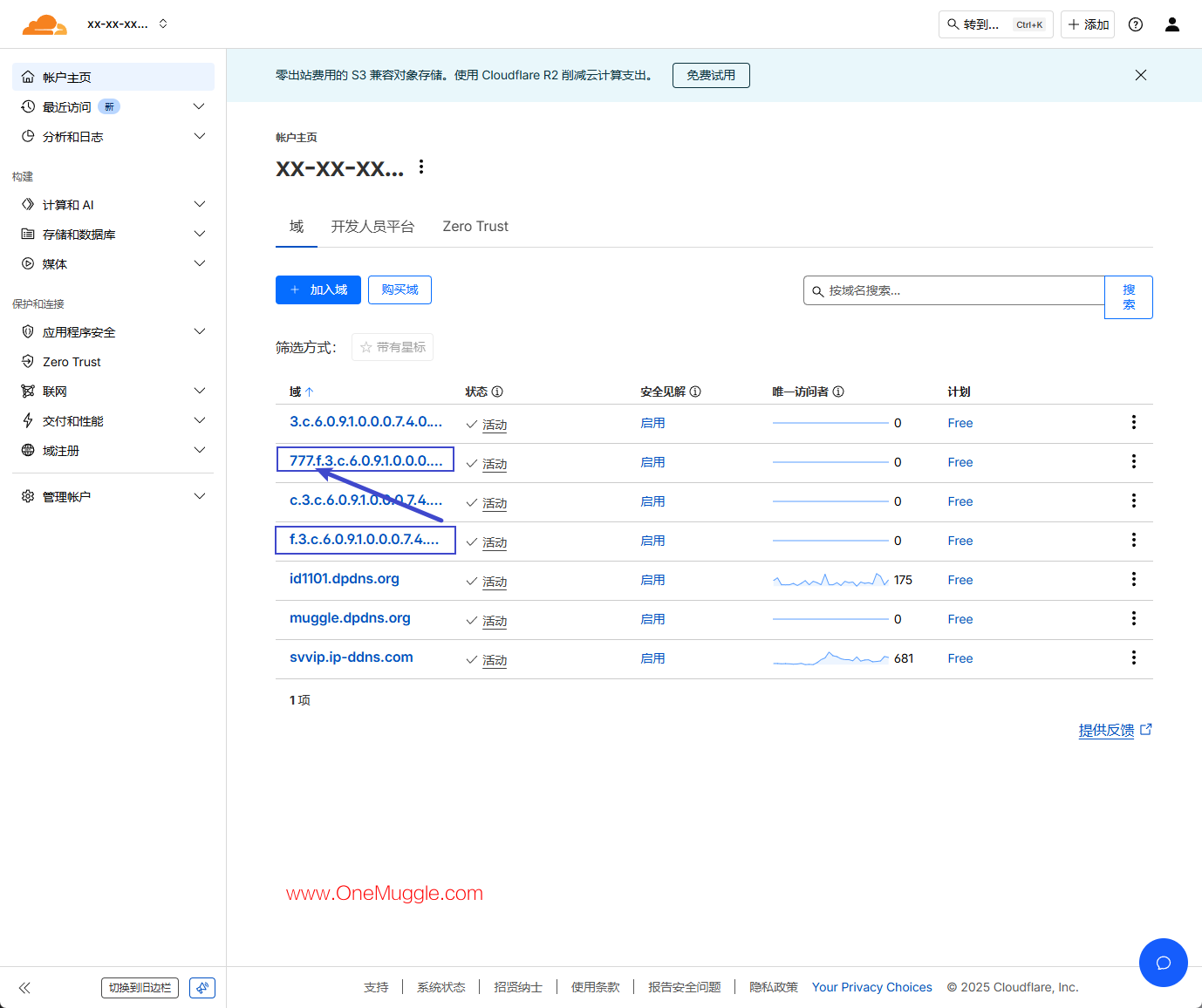Click the info icon next to 安全见解
Image resolution: width=1202 pixels, height=1008 pixels.
tap(695, 392)
